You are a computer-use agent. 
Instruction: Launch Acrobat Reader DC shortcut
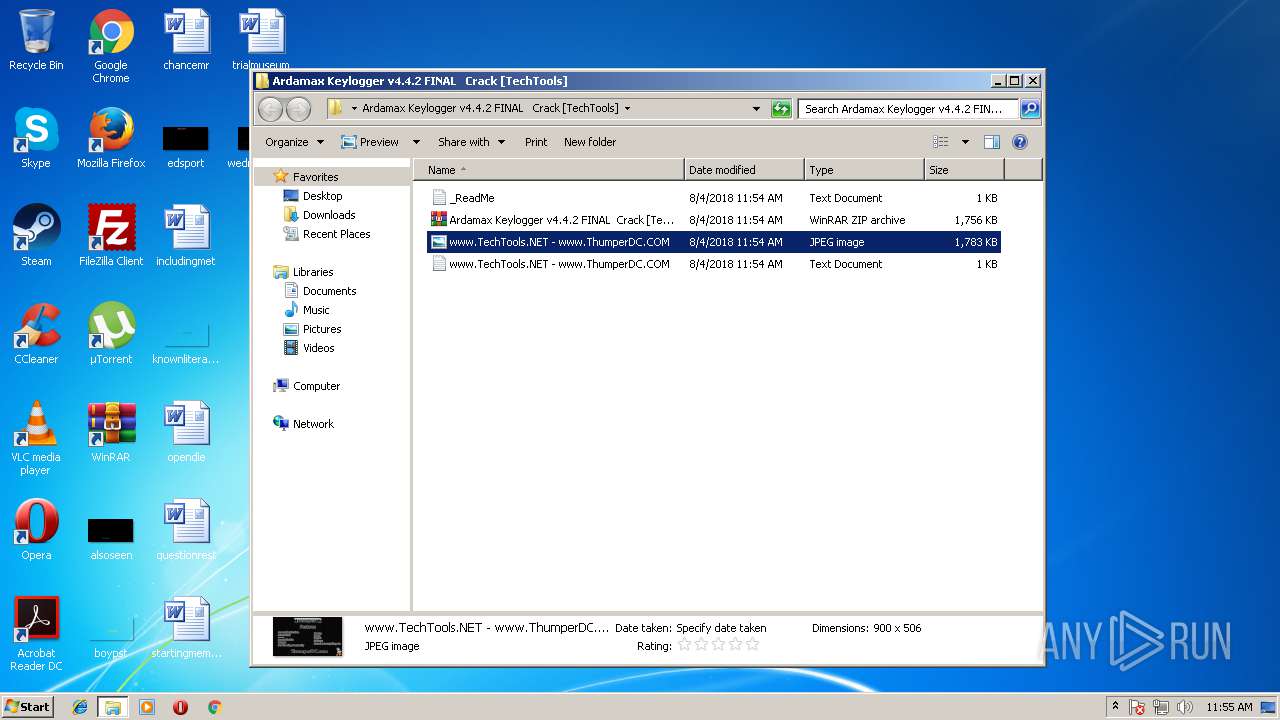(x=36, y=634)
